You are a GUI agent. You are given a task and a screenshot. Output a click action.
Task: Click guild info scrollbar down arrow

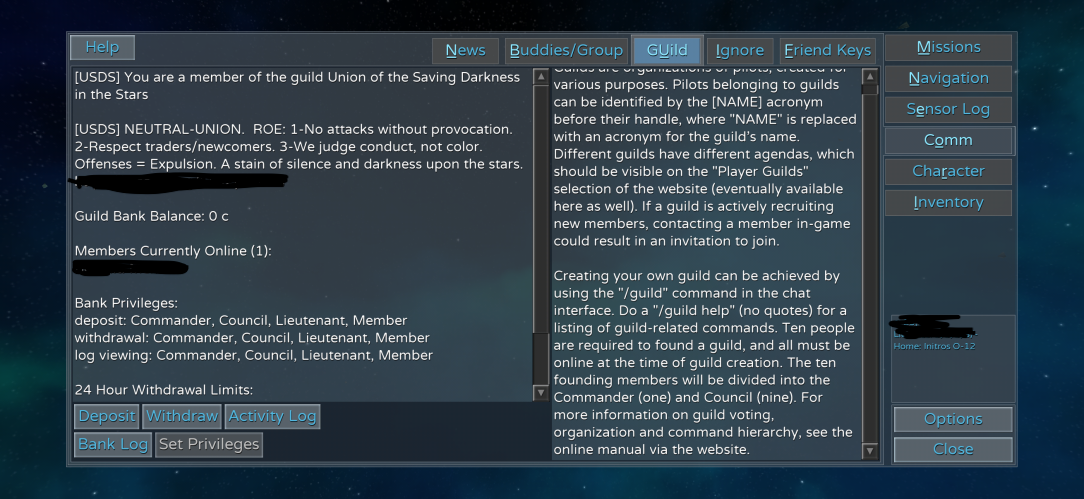[541, 393]
